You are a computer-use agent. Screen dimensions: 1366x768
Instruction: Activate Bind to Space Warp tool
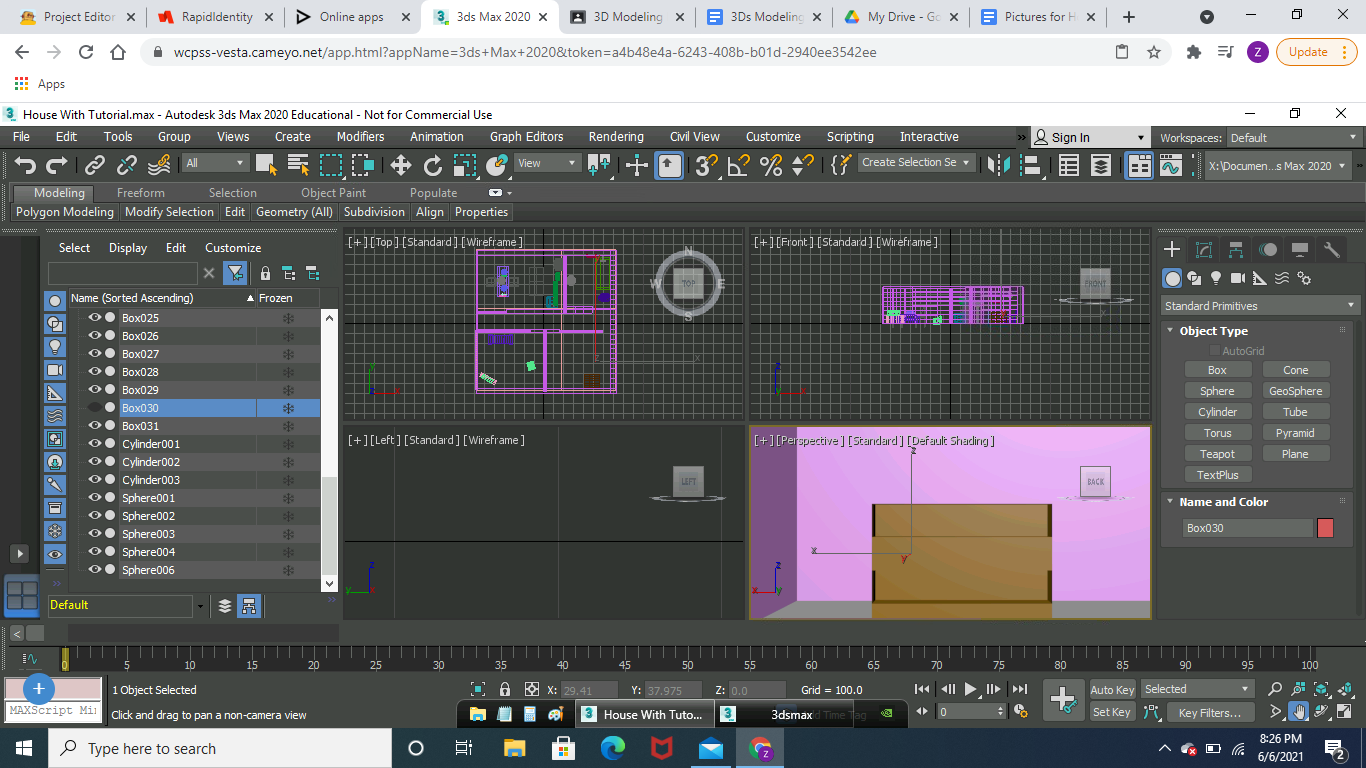click(159, 165)
